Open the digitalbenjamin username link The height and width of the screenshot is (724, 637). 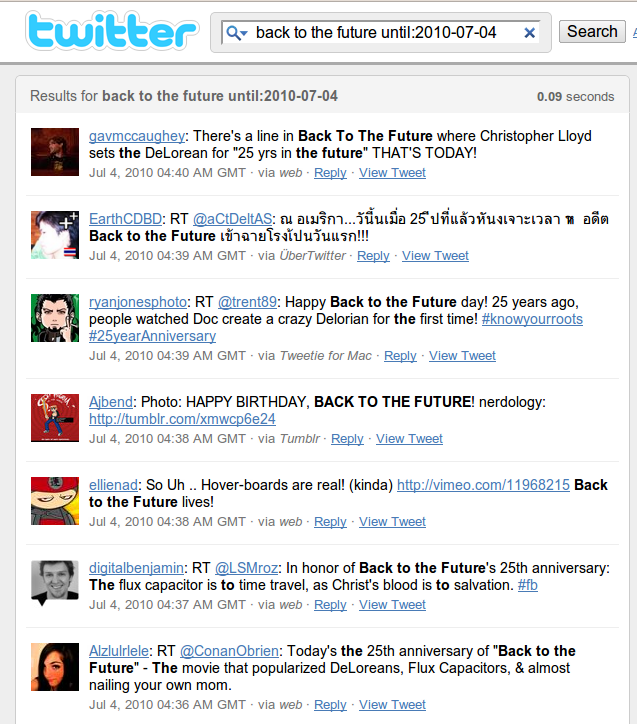137,568
